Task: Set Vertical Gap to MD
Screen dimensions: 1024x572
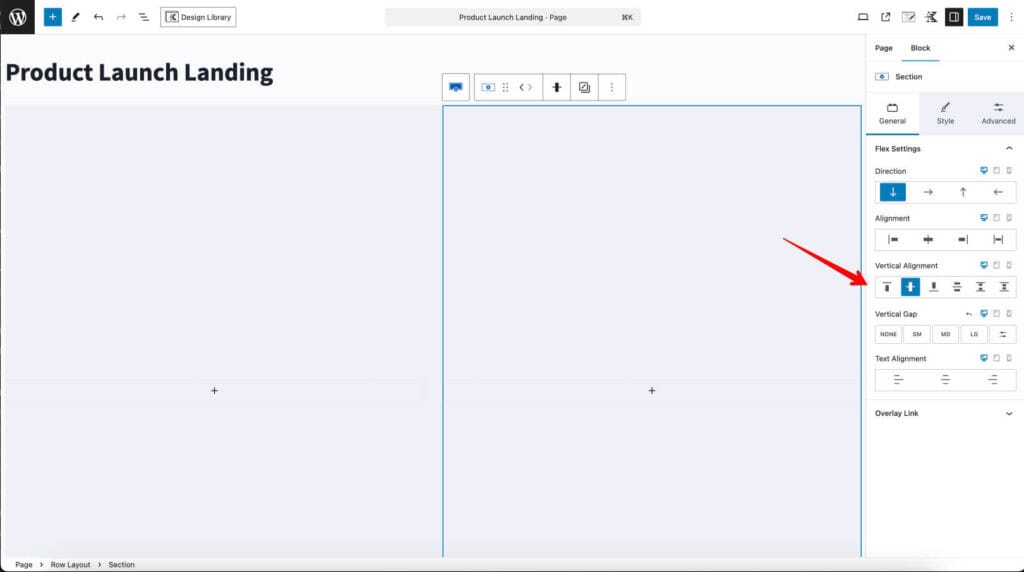Action: 945,334
